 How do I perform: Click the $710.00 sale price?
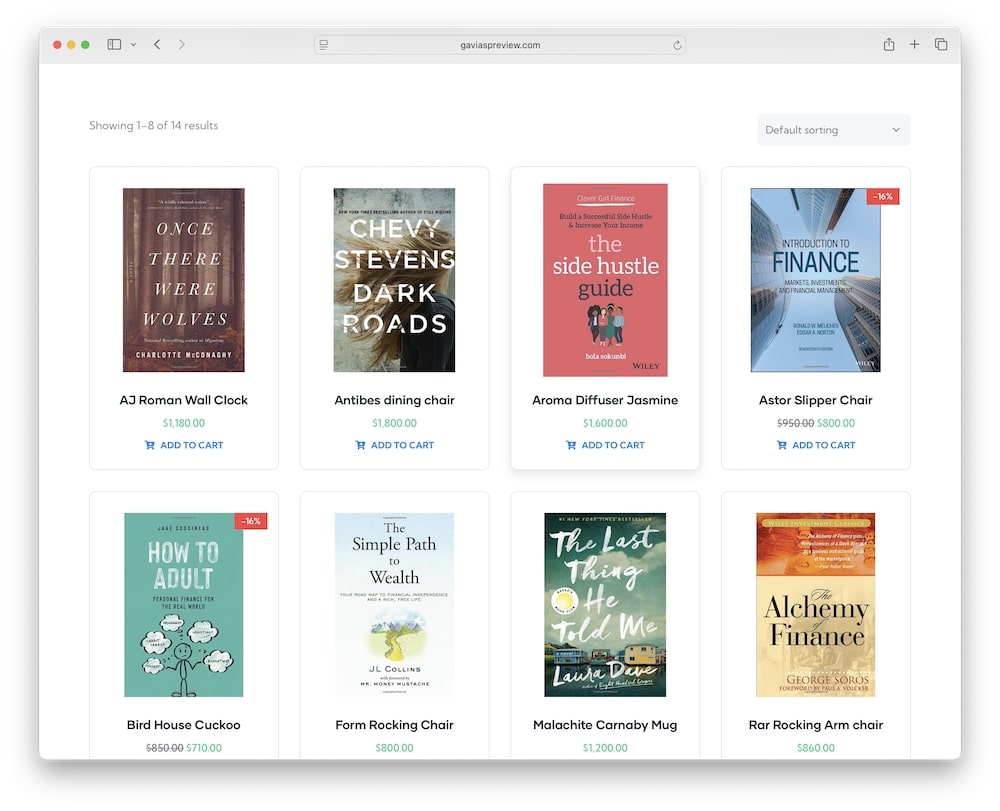(x=204, y=748)
